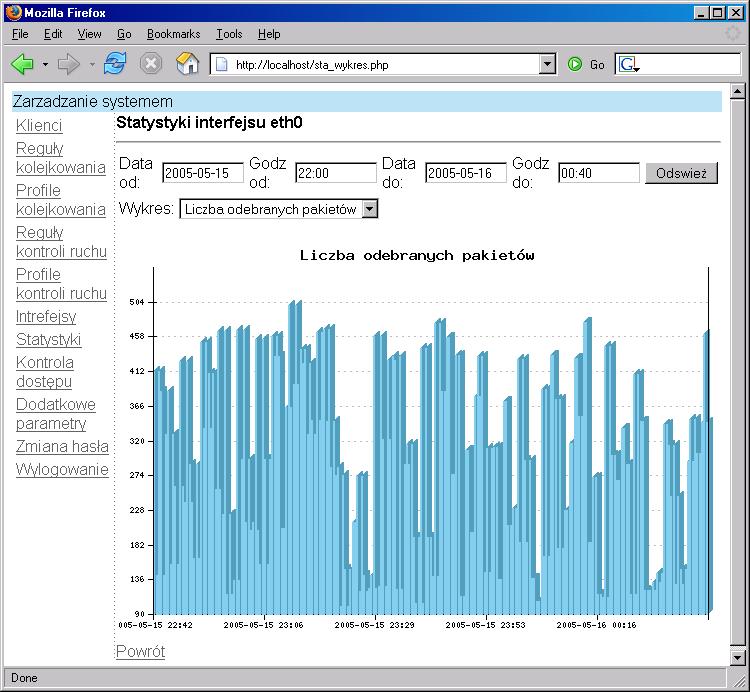
Task: Open the Reguły kontroli ruchu link
Action: tap(61, 242)
